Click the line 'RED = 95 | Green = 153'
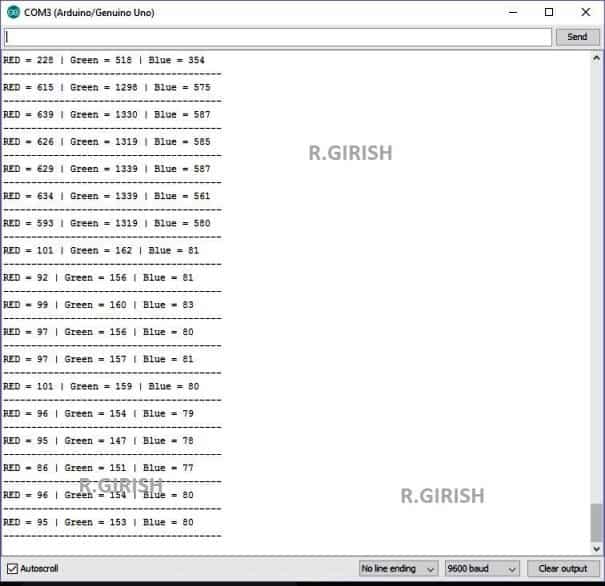 point(98,522)
